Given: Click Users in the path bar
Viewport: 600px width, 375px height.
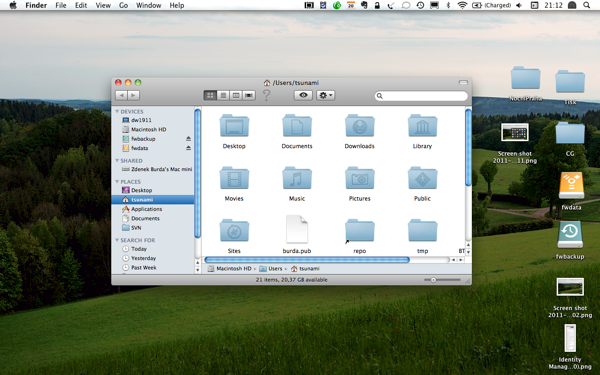Looking at the screenshot, I should coord(271,269).
